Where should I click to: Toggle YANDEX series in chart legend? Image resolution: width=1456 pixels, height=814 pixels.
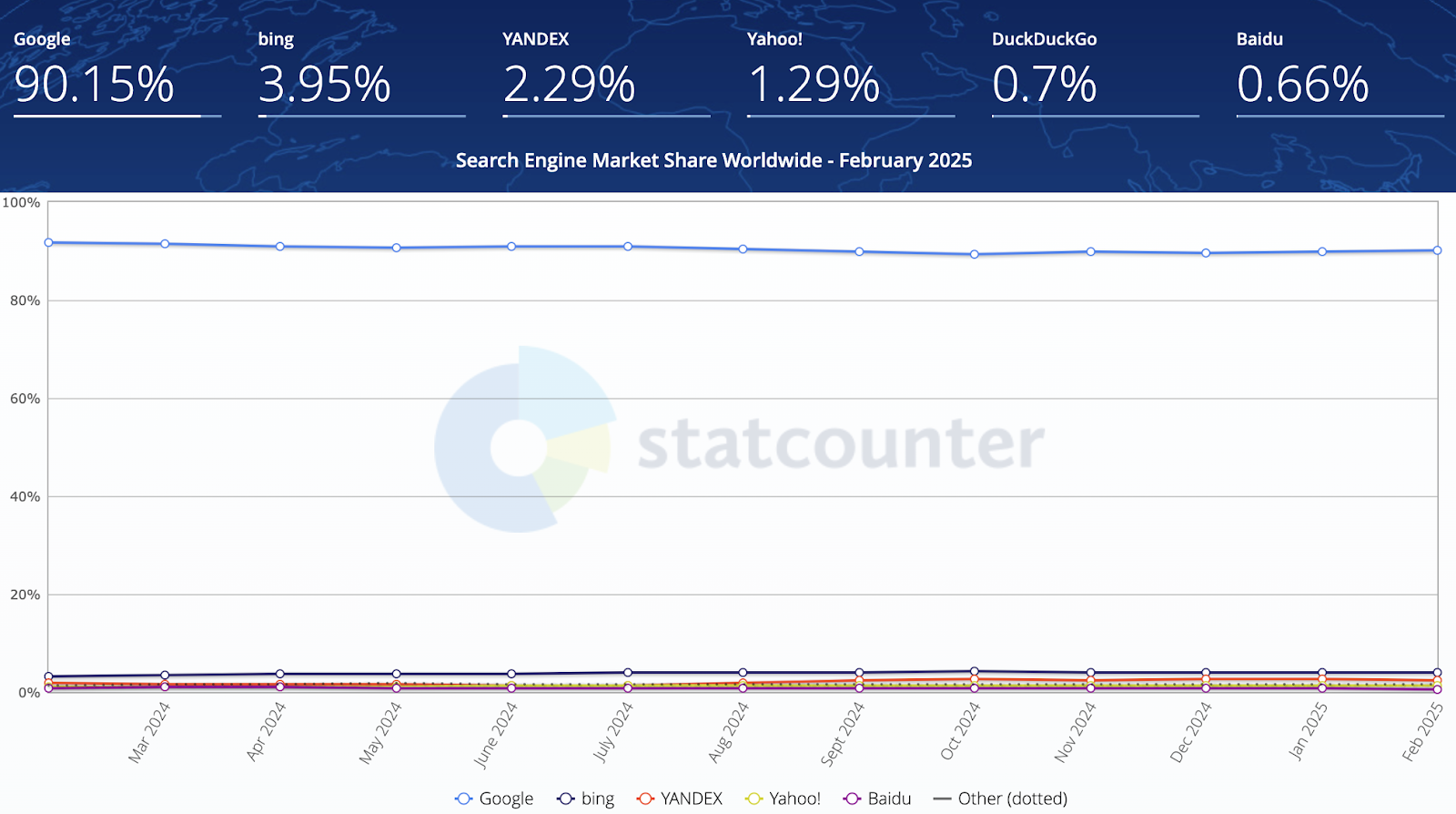coord(680,799)
